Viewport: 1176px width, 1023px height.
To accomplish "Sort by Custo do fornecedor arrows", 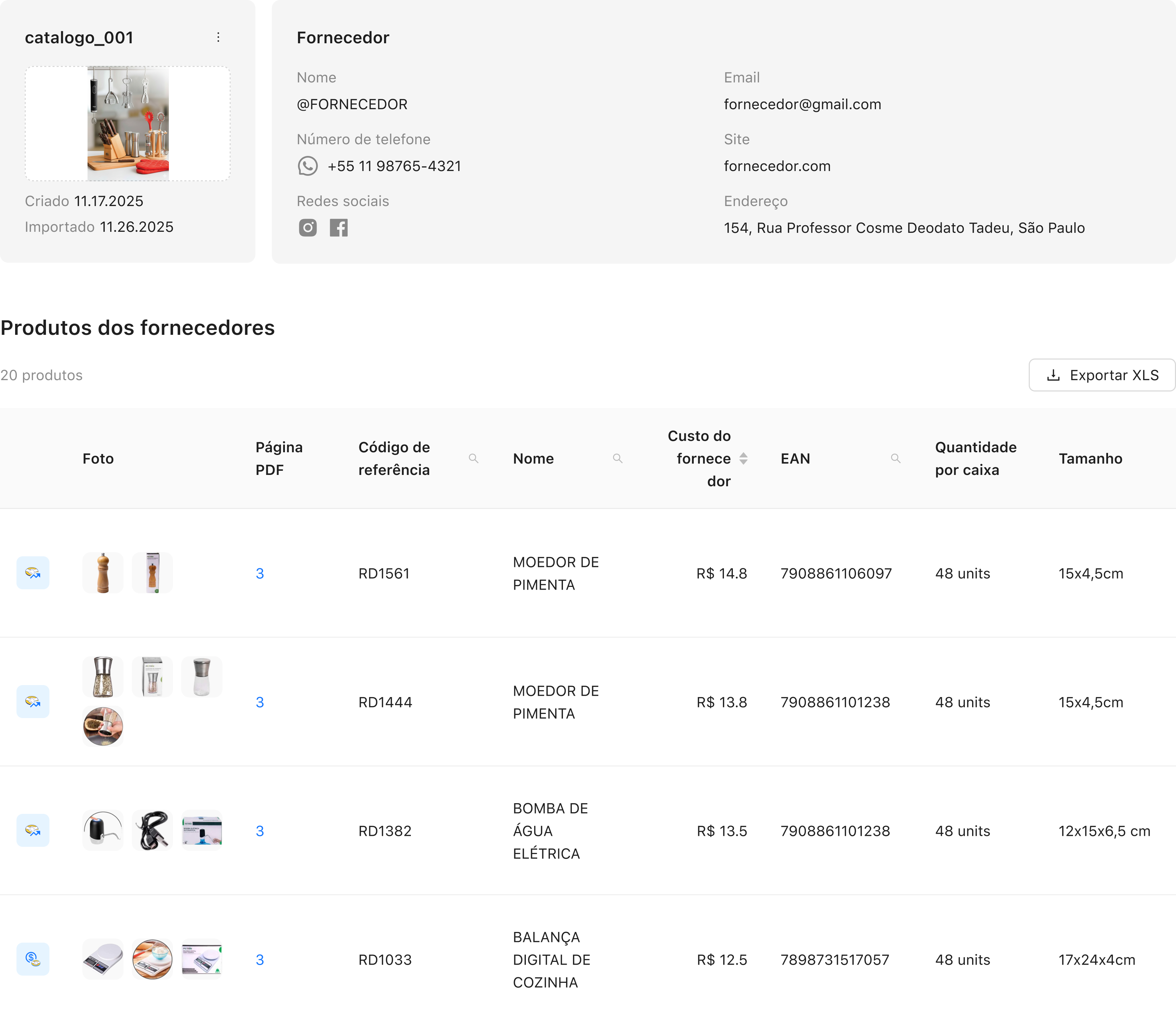I will [x=743, y=458].
